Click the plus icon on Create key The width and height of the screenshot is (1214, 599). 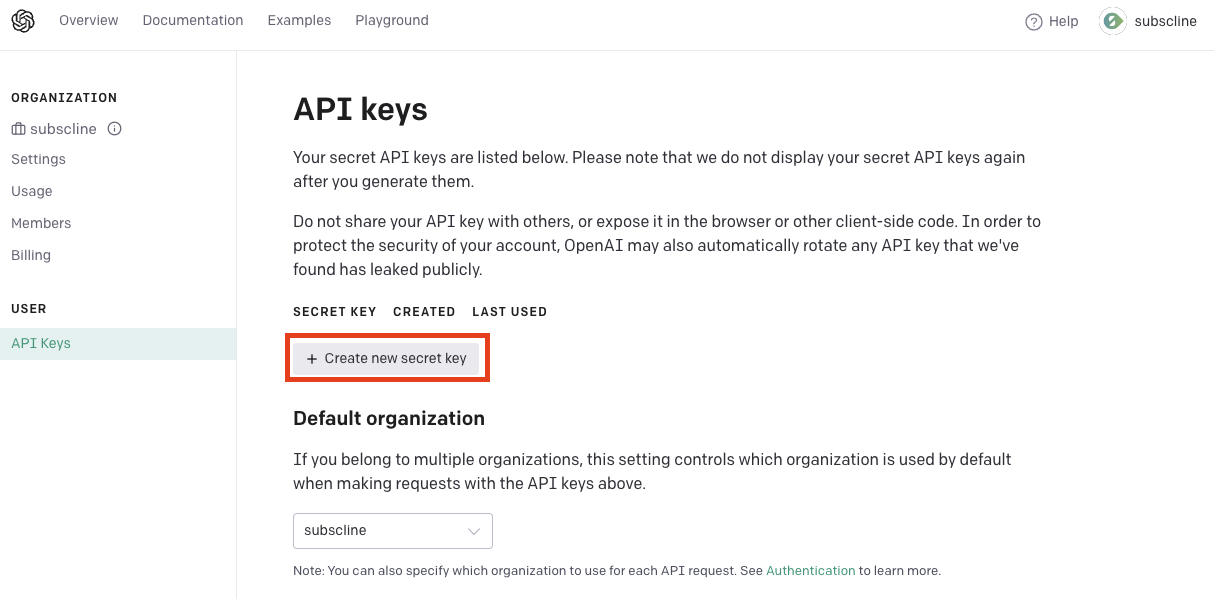[312, 359]
